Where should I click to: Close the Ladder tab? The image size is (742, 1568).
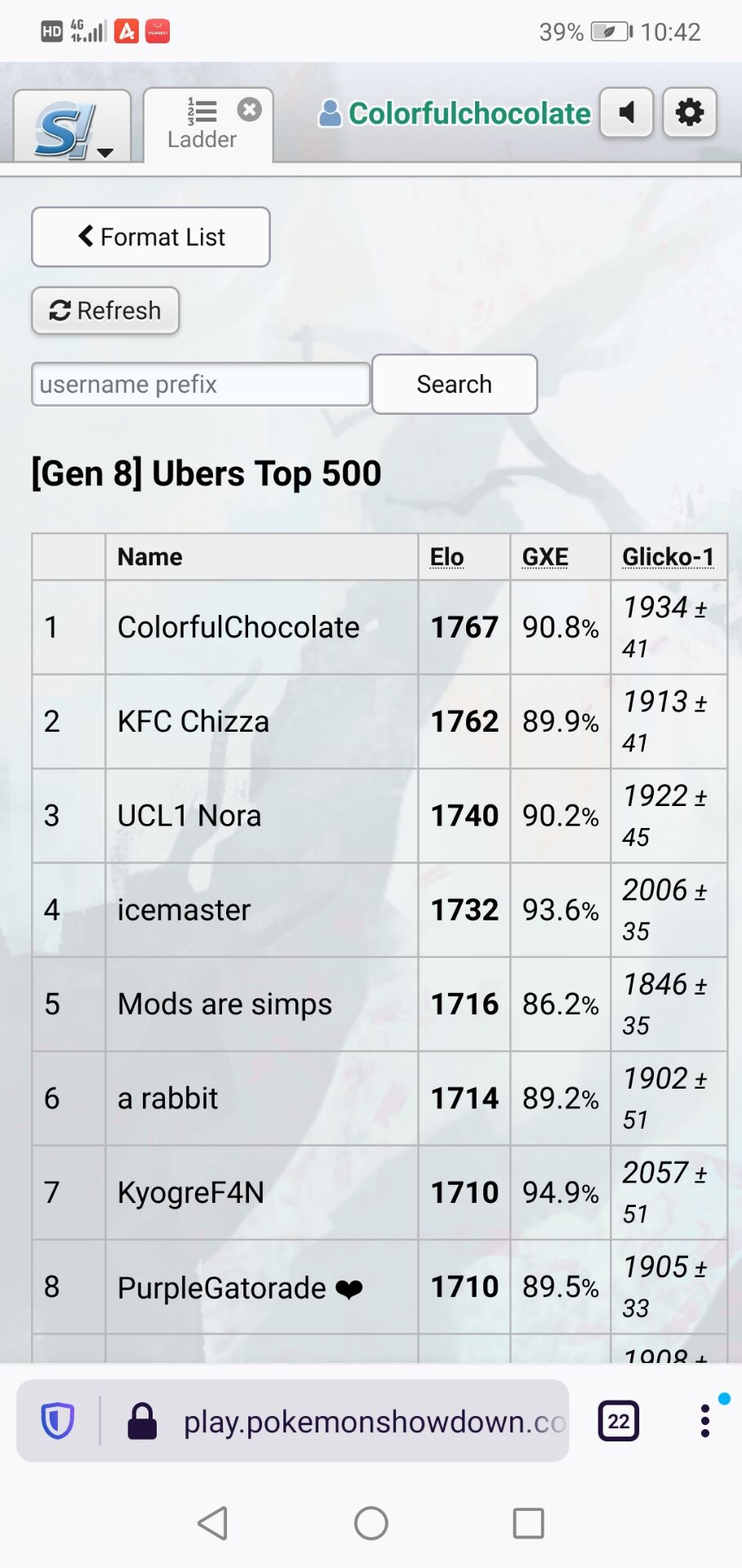pyautogui.click(x=250, y=109)
